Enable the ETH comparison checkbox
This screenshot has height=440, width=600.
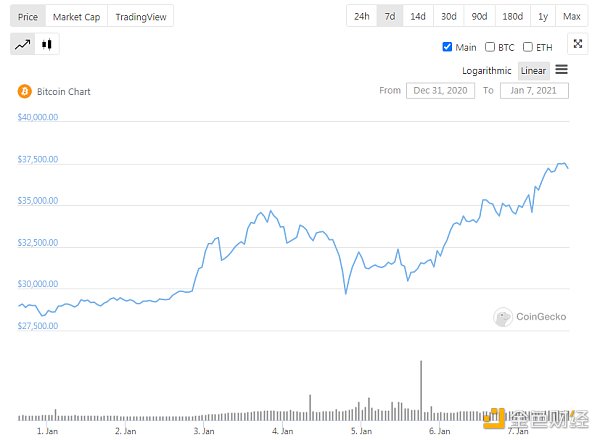tap(527, 47)
